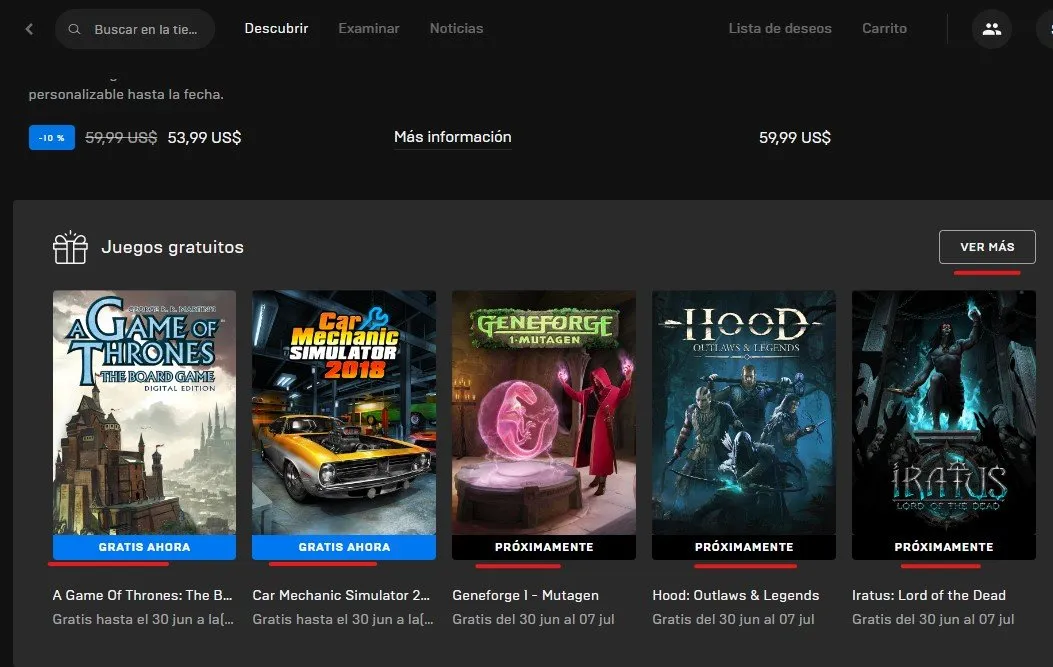The height and width of the screenshot is (667, 1053).
Task: Open the account icon at top right
Action: (1048, 29)
